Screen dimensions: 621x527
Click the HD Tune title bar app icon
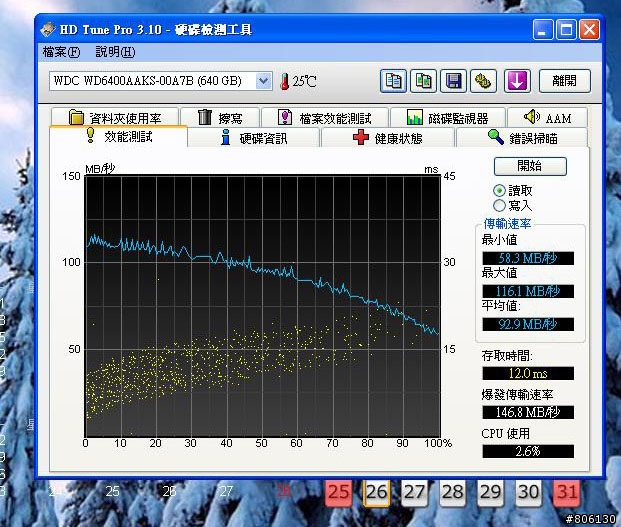click(48, 29)
